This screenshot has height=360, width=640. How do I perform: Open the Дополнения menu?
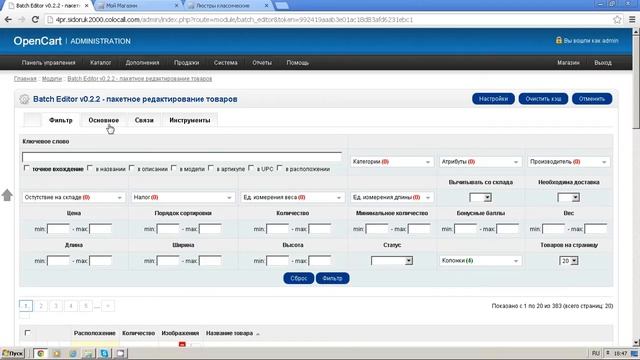click(x=142, y=62)
